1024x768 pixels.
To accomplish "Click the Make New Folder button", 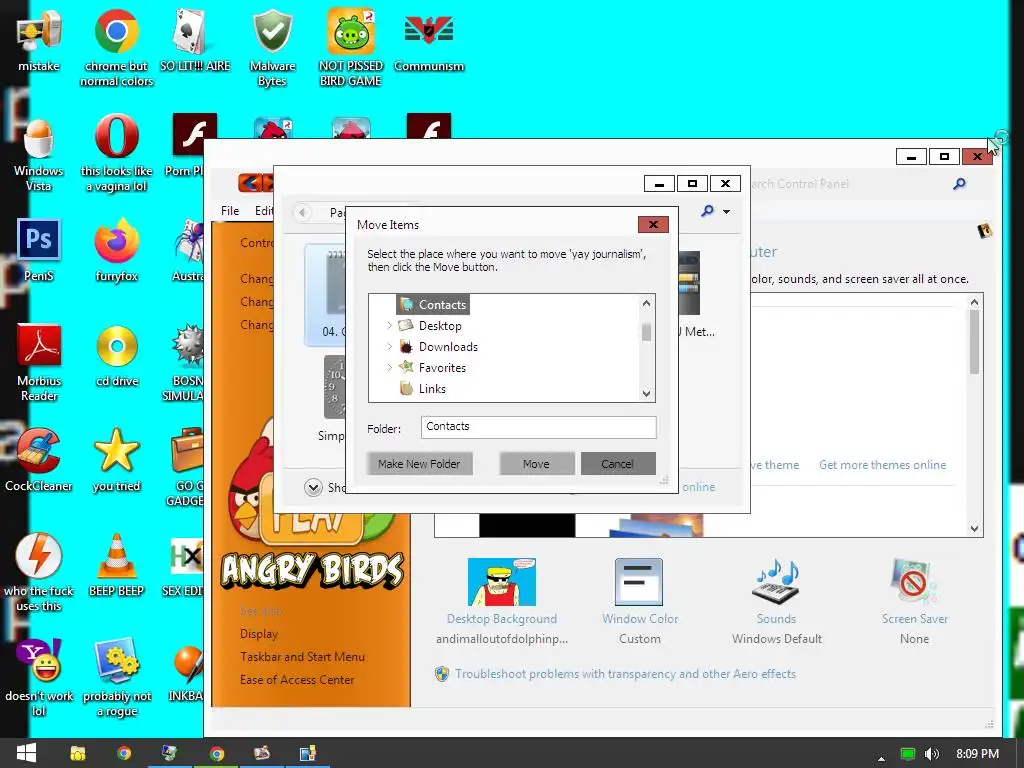I will pyautogui.click(x=419, y=464).
